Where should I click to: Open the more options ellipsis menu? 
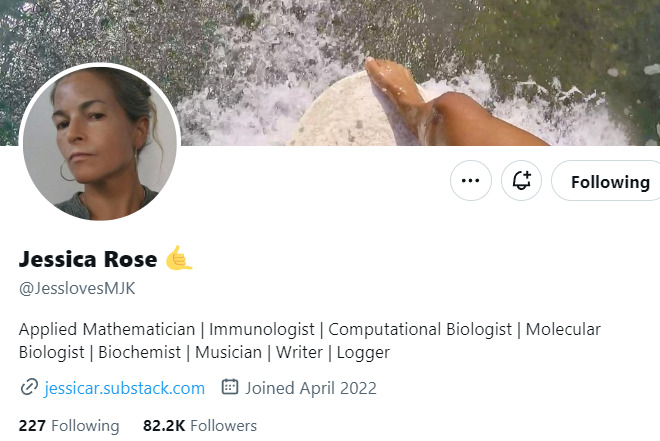pos(471,181)
